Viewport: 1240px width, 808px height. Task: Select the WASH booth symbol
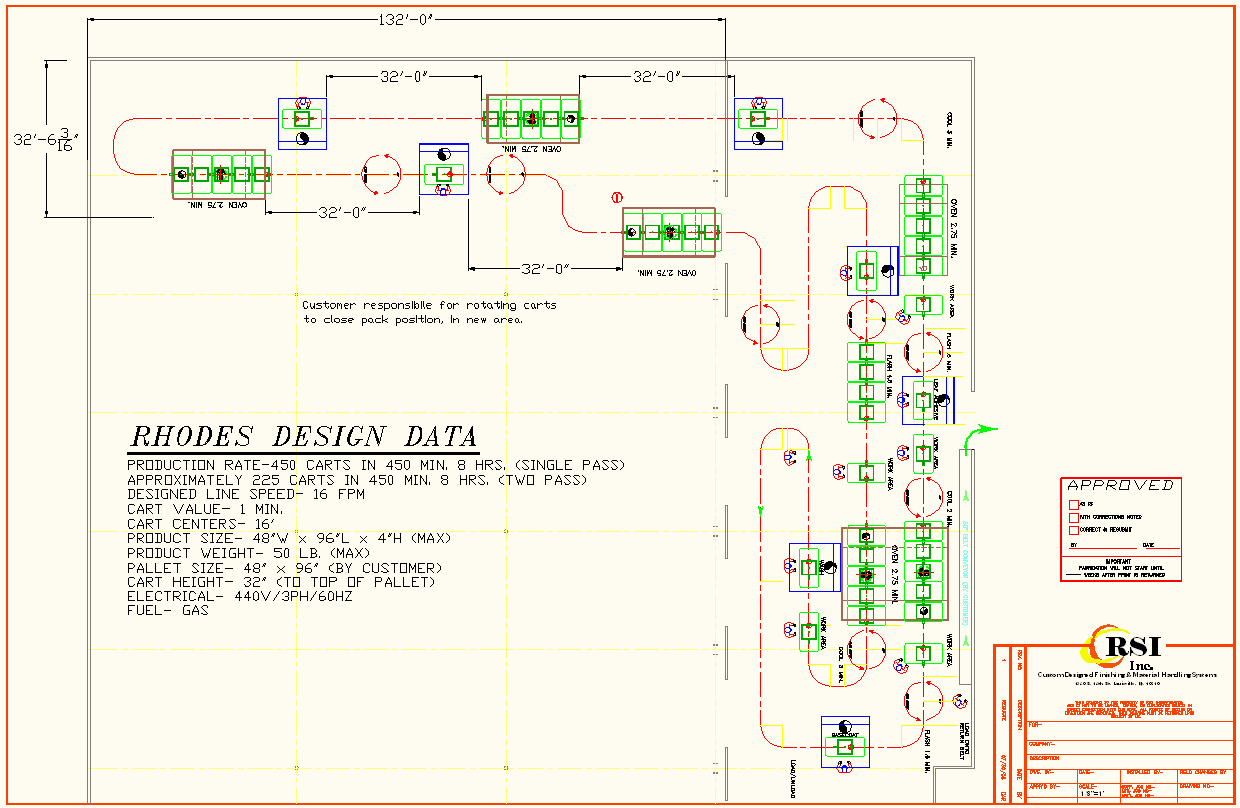coord(814,568)
